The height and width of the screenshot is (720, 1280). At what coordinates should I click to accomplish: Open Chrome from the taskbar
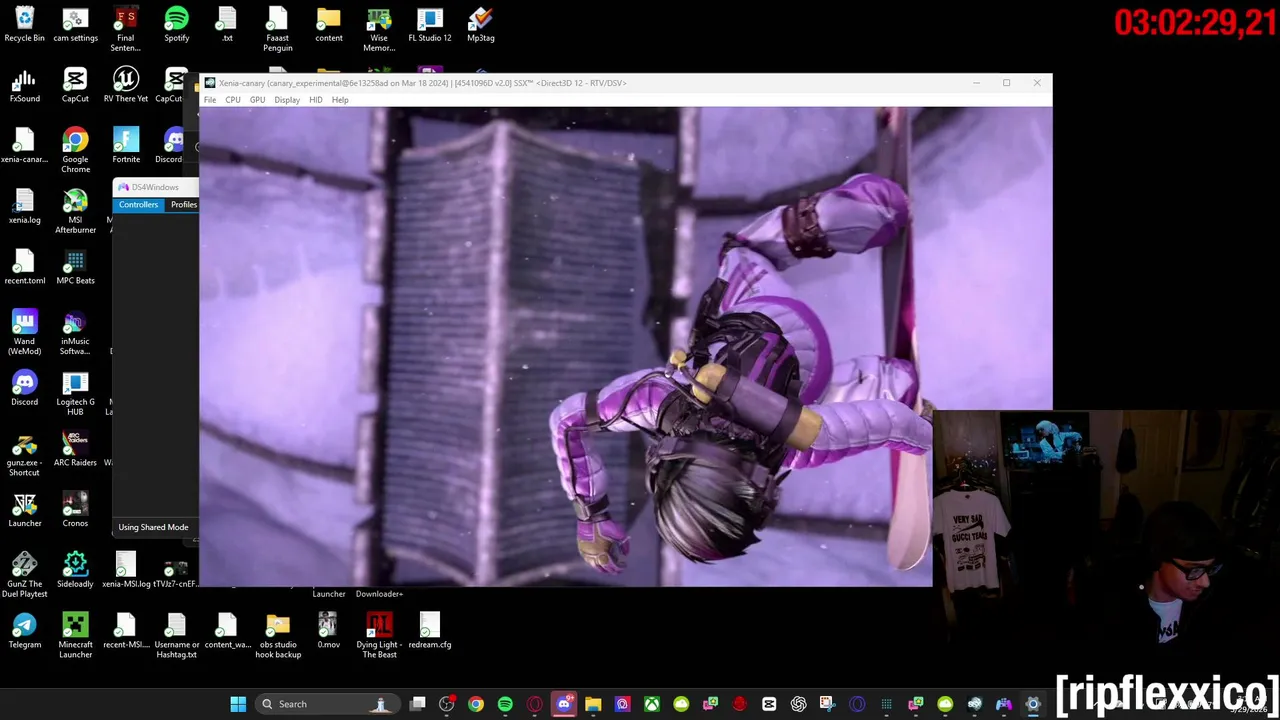[476, 704]
